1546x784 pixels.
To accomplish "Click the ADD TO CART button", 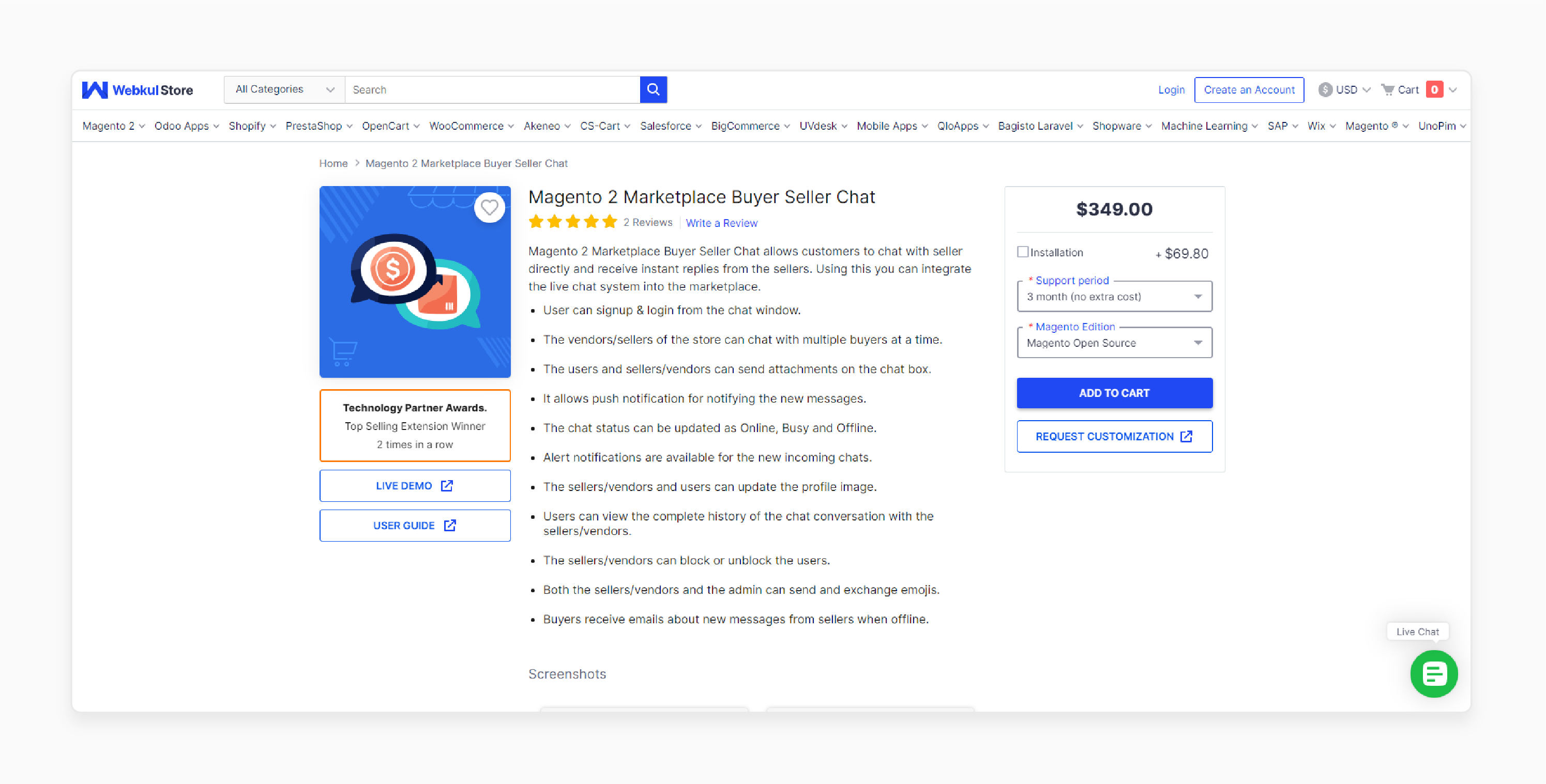I will click(x=1113, y=392).
